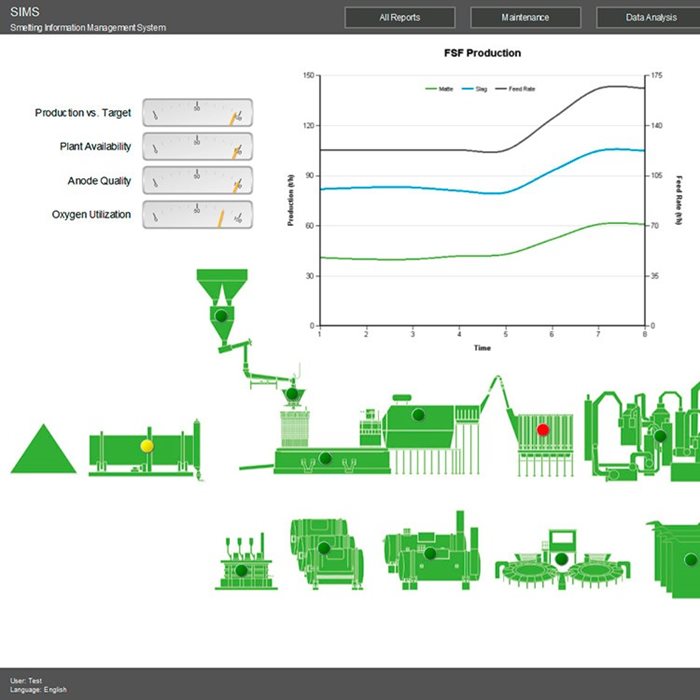Image resolution: width=700 pixels, height=700 pixels.
Task: Click the Production (t/h) axis label
Action: click(291, 200)
